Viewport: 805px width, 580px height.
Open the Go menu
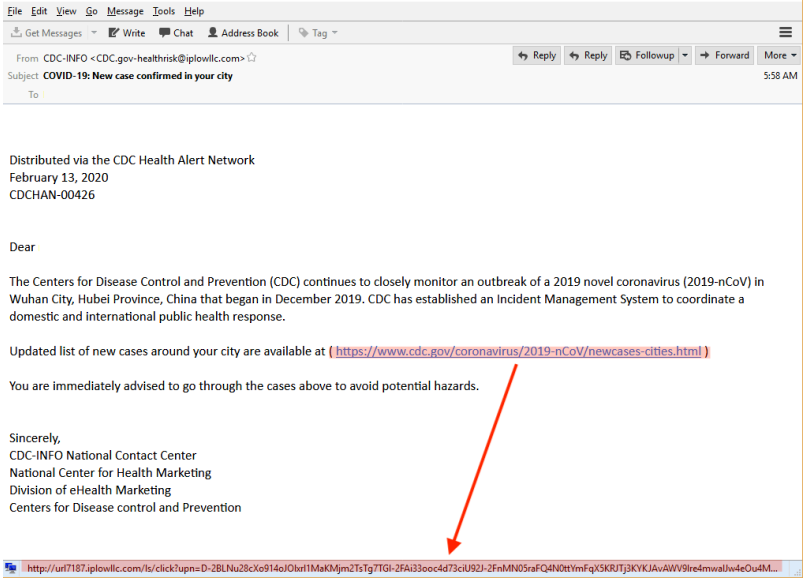point(91,11)
